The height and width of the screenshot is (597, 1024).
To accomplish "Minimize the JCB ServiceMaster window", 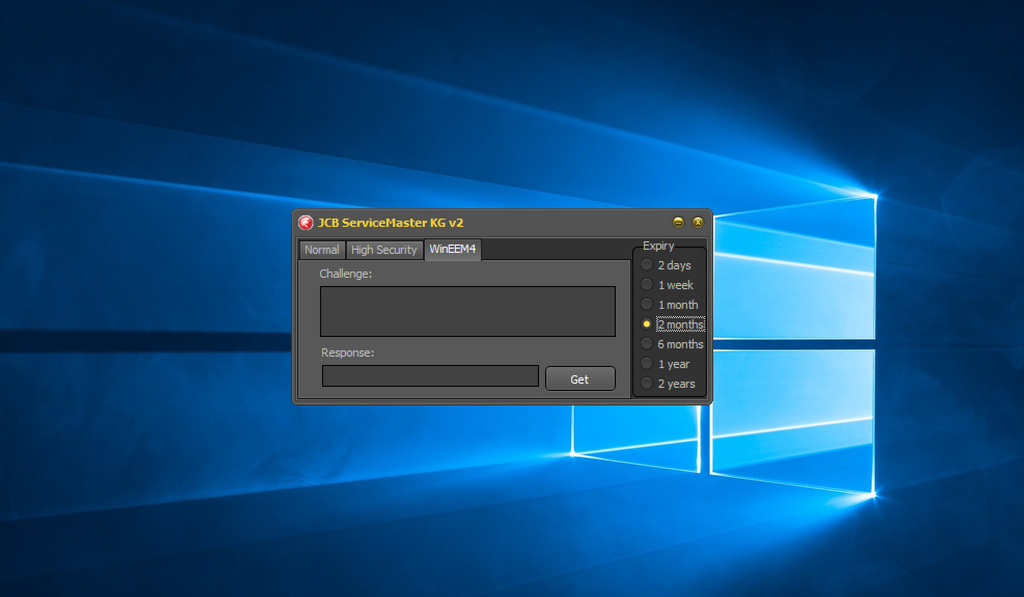I will (678, 222).
